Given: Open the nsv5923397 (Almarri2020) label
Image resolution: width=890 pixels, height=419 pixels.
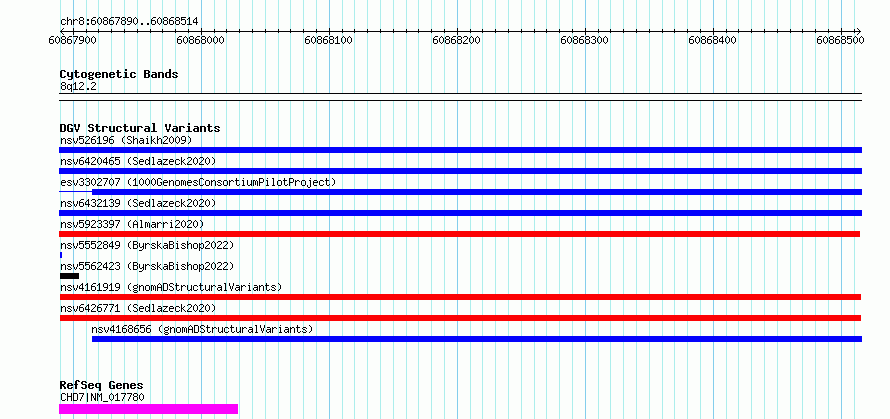Looking at the screenshot, I should point(132,224).
